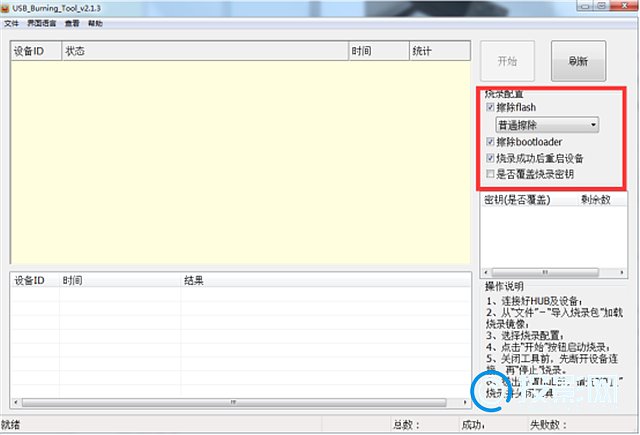Open the 文件 menu
640x435 pixels.
(11, 22)
